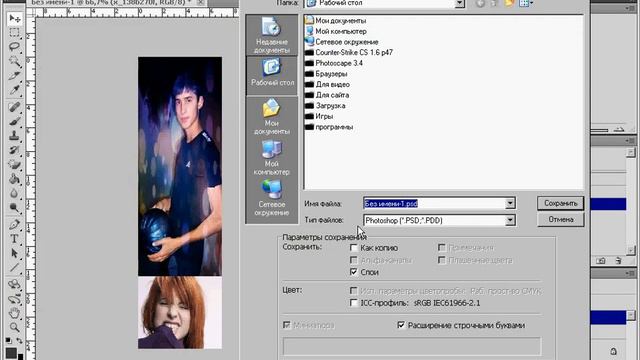Open the layers panel options menu
This screenshot has width=640, height=360.
pos(631,273)
